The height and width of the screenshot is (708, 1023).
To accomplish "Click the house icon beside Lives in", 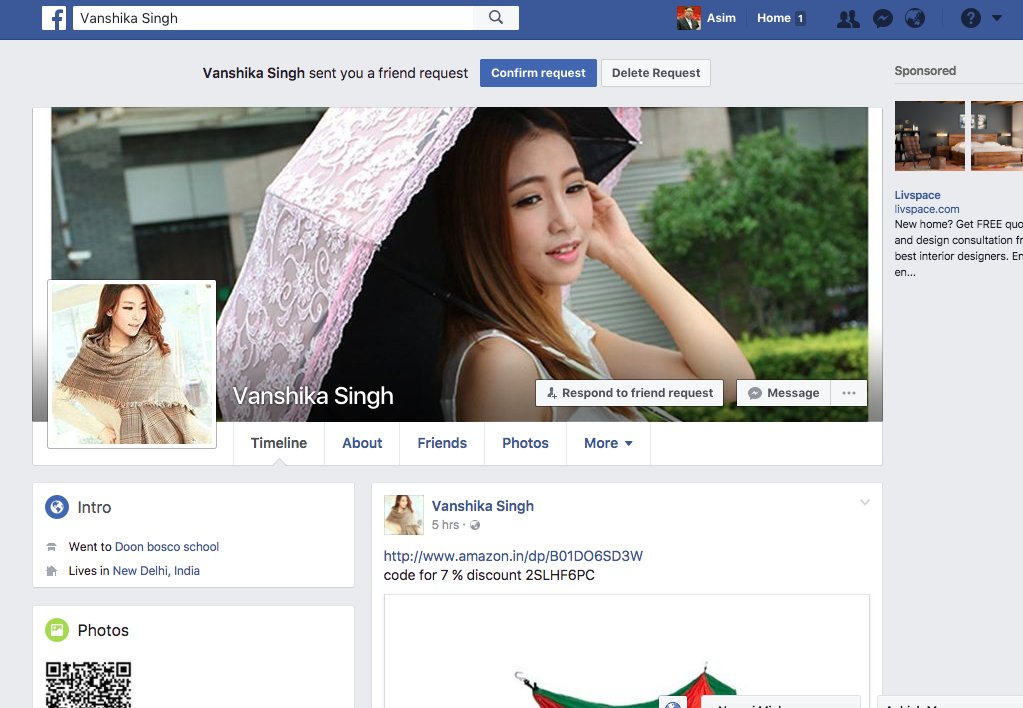I will point(52,571).
